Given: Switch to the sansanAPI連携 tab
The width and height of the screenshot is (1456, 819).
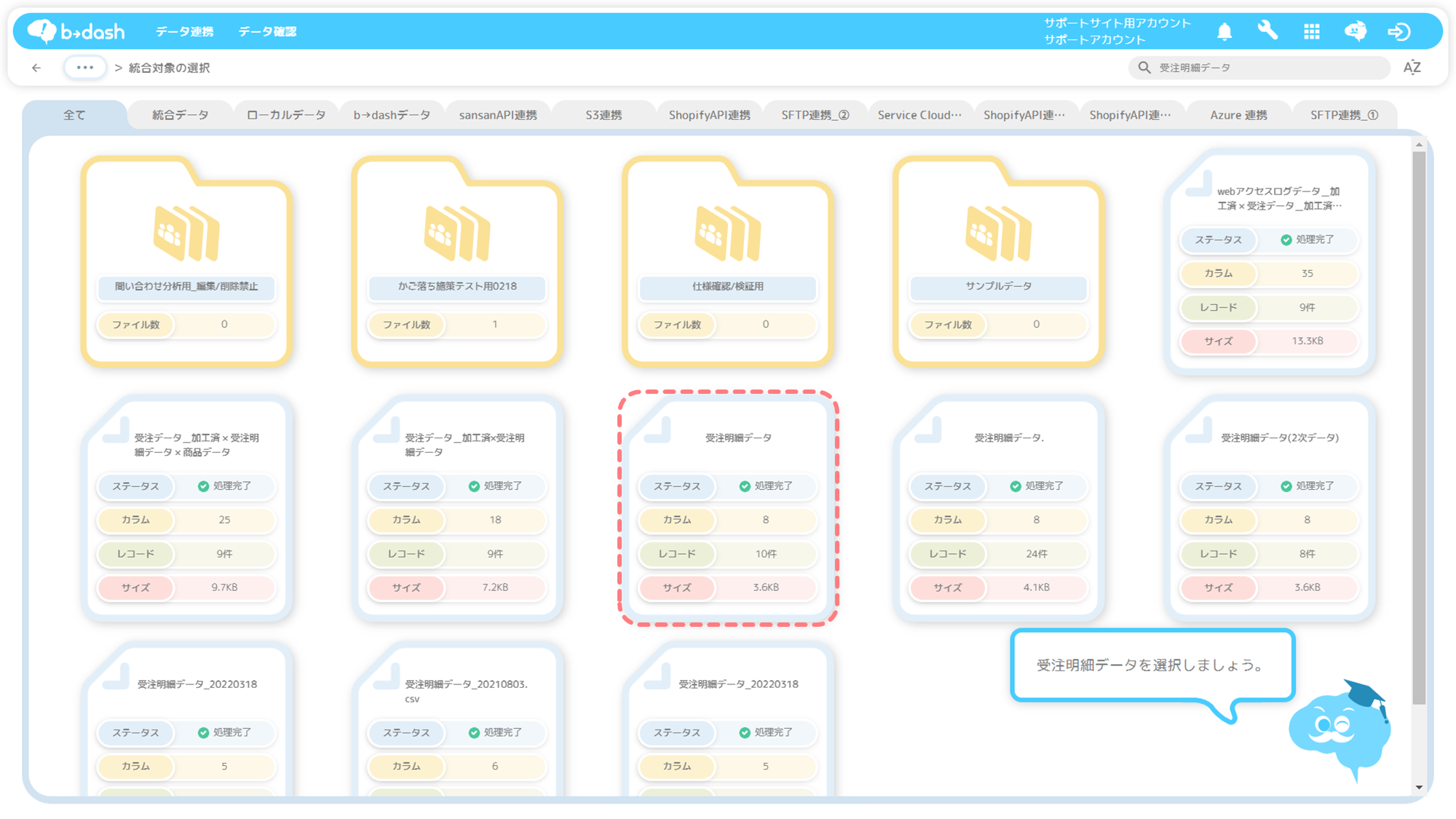Looking at the screenshot, I should coord(498,115).
